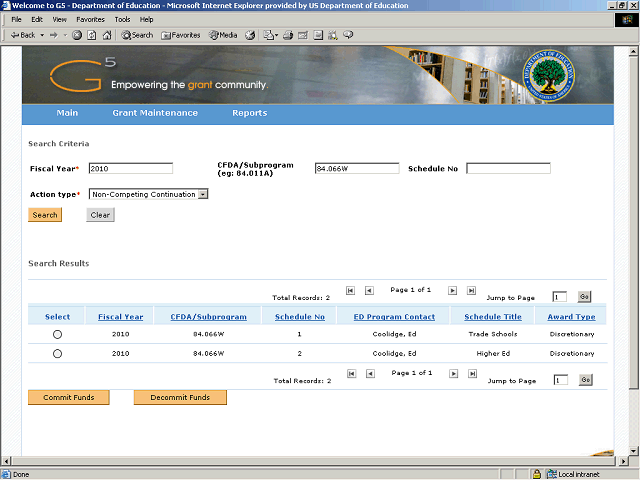640x480 pixels.
Task: Go to first page in bottom pager
Action: click(x=351, y=374)
